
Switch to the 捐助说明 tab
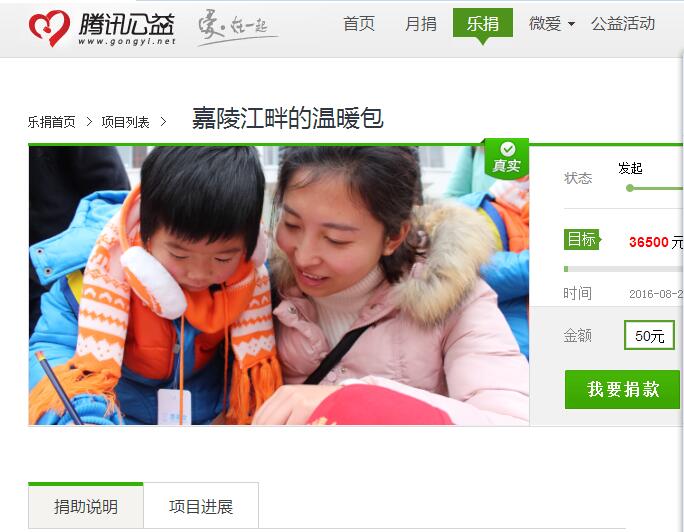click(86, 506)
